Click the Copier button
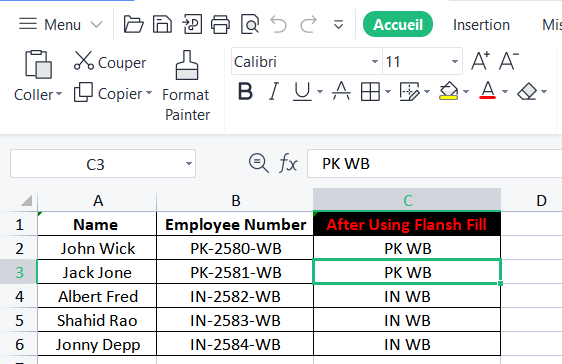562x364 pixels. pos(108,93)
